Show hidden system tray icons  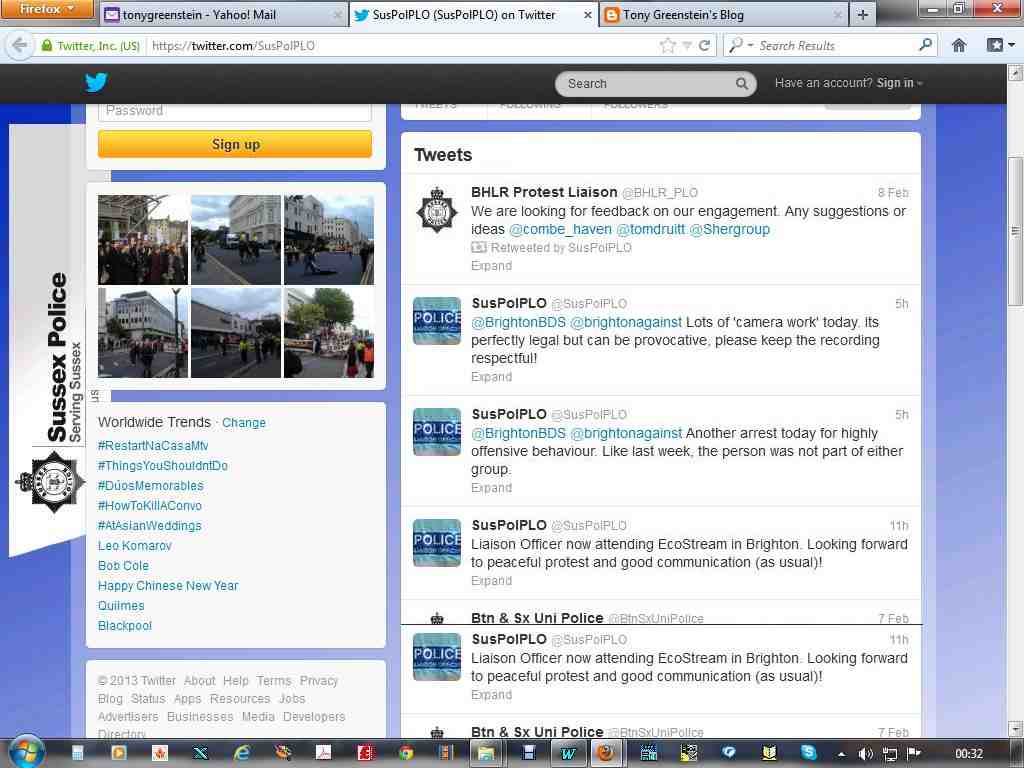pos(841,754)
